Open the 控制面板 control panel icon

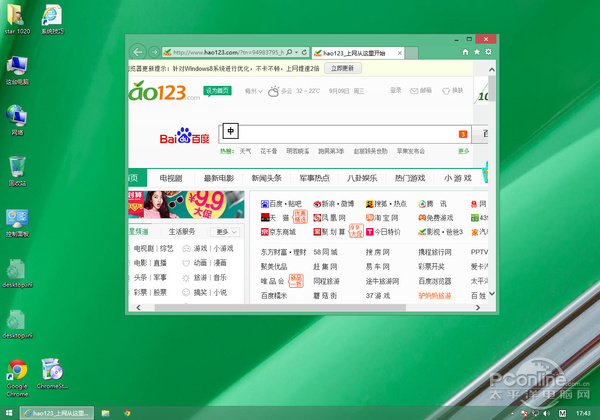click(x=17, y=223)
